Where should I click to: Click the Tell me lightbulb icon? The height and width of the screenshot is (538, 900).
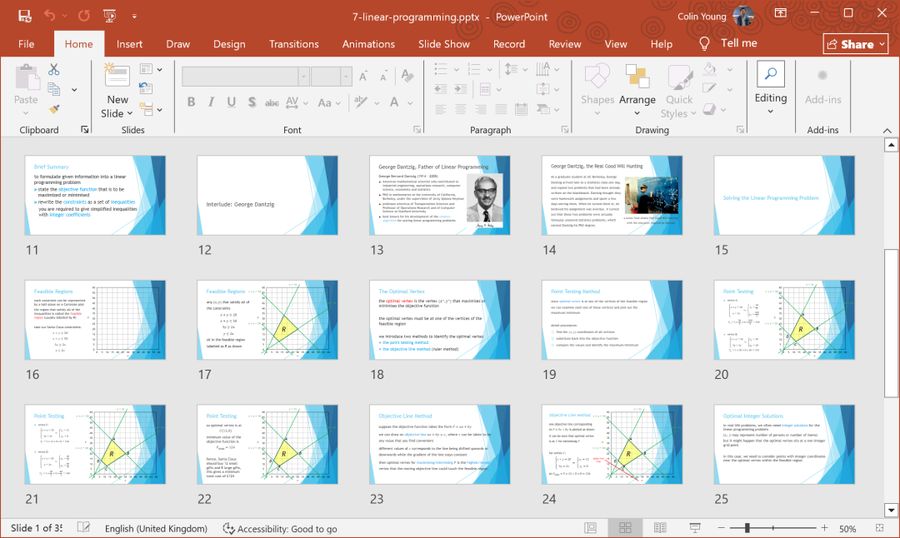pyautogui.click(x=704, y=44)
